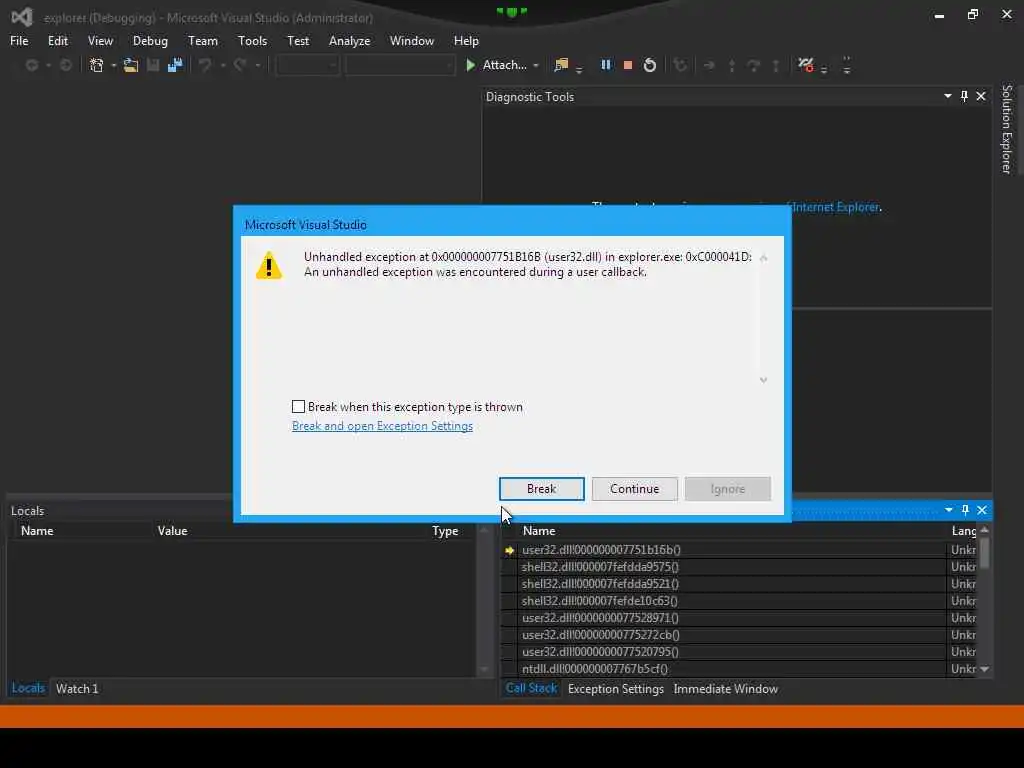
Task: Open the Window menu
Action: point(411,40)
